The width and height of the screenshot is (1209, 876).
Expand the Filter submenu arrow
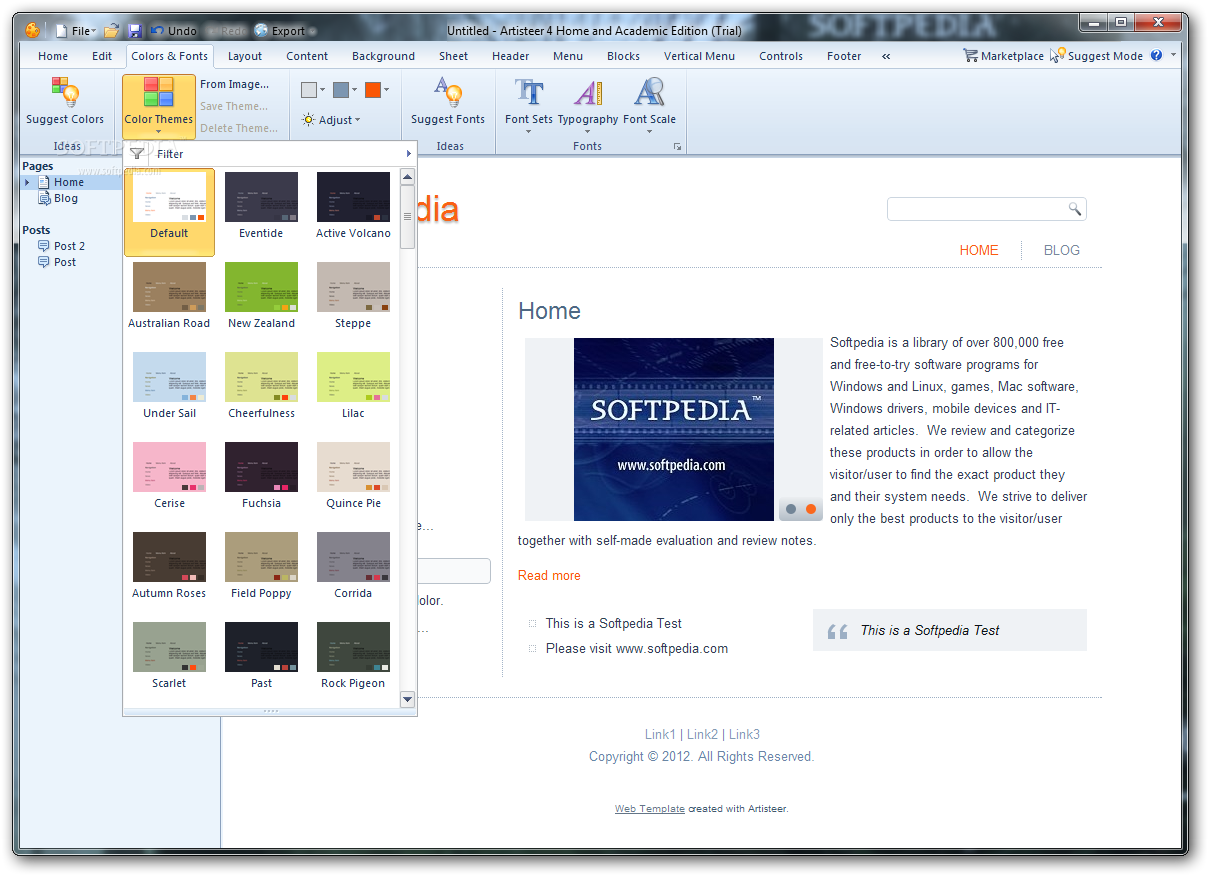(x=408, y=154)
